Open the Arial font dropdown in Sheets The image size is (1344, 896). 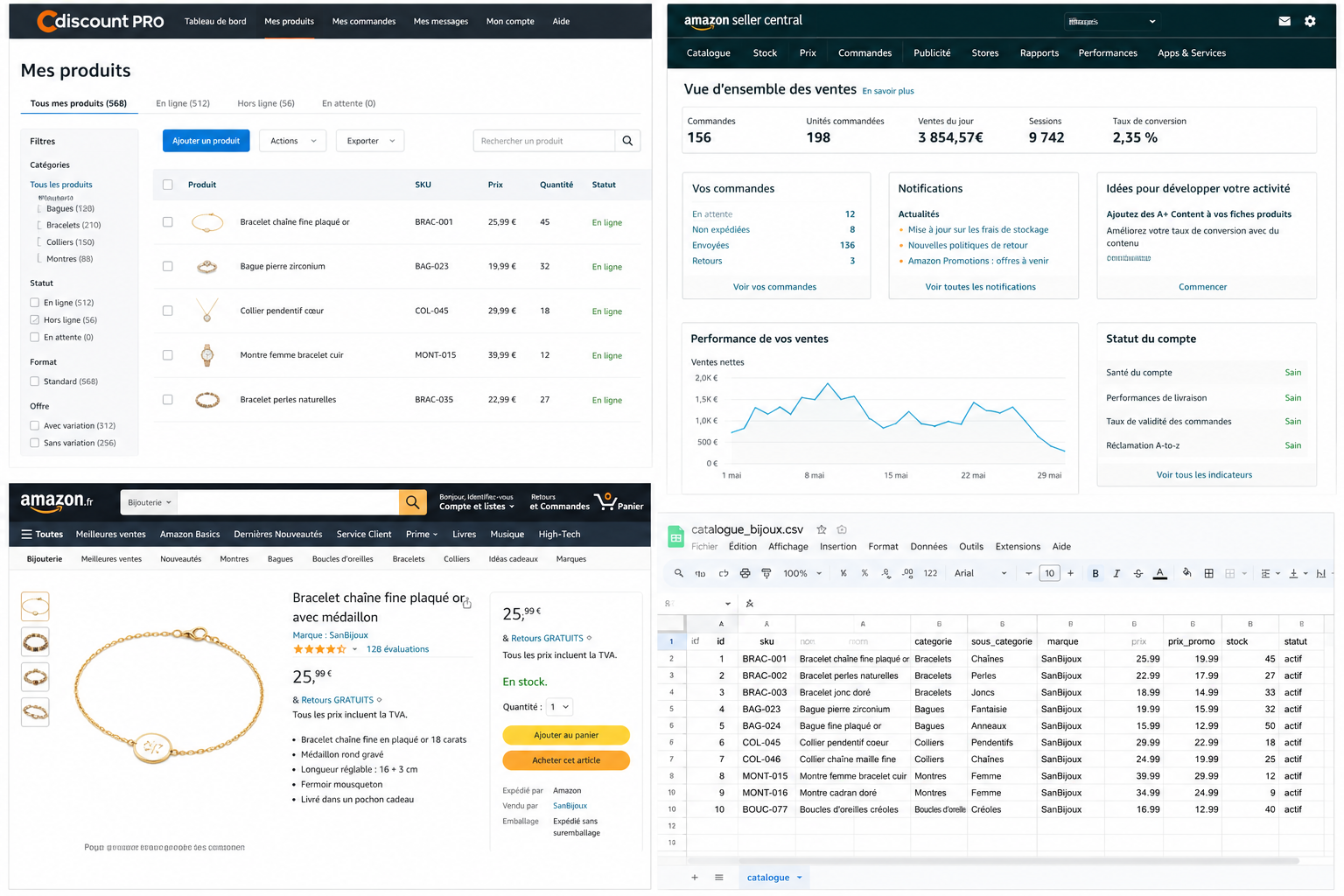pyautogui.click(x=980, y=573)
